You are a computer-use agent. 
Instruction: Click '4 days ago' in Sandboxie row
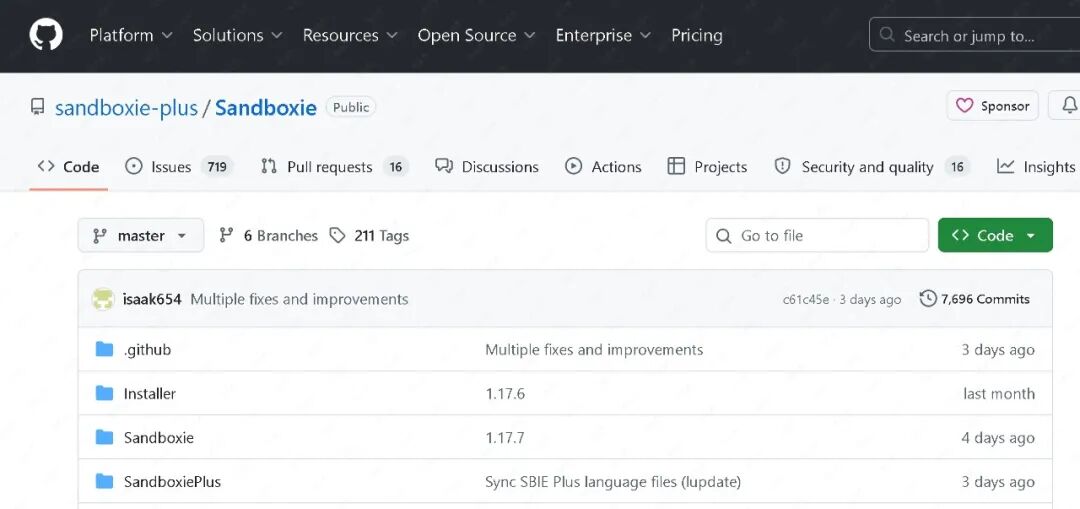(998, 438)
